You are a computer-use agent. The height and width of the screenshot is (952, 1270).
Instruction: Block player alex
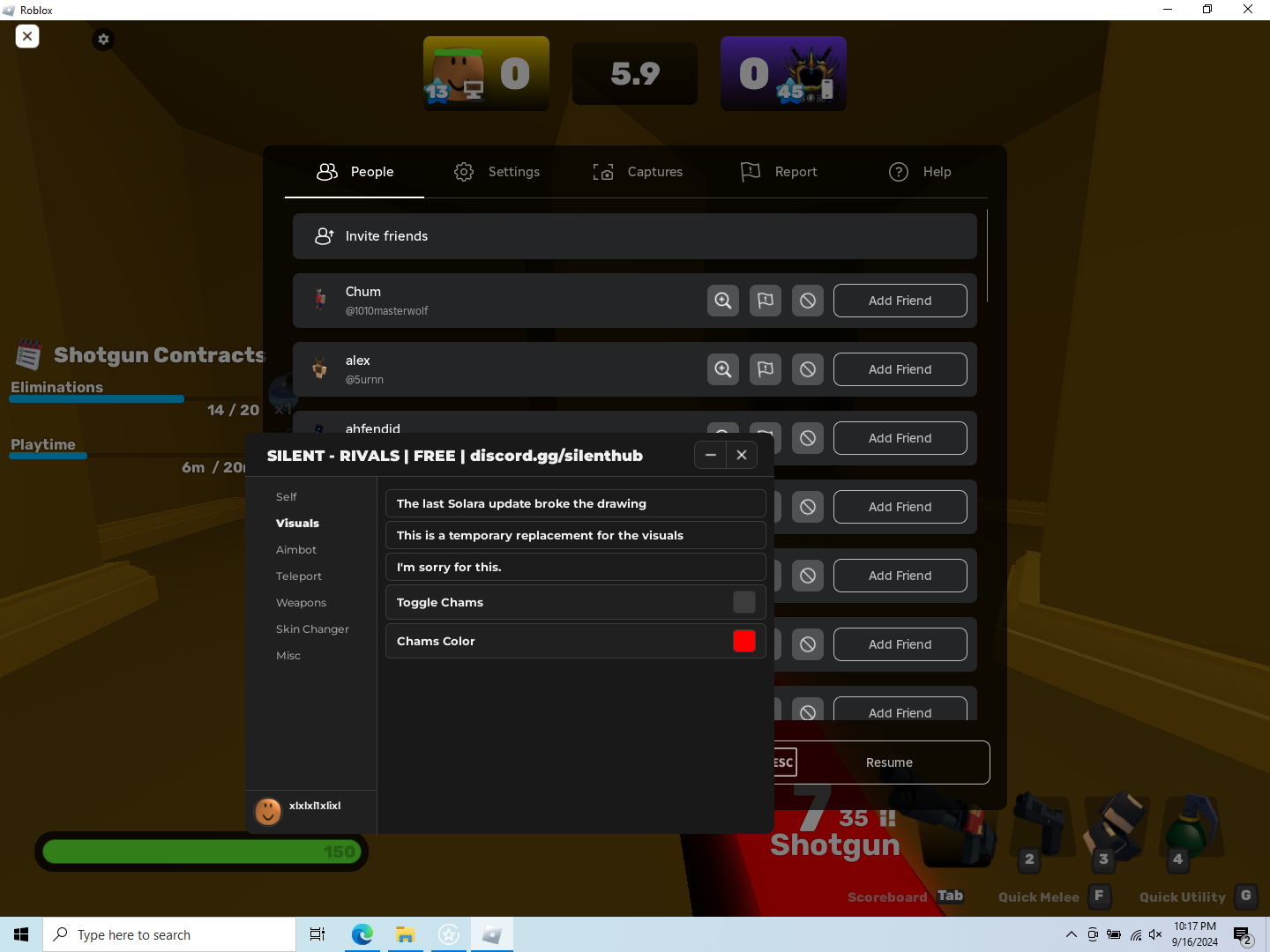coord(808,369)
